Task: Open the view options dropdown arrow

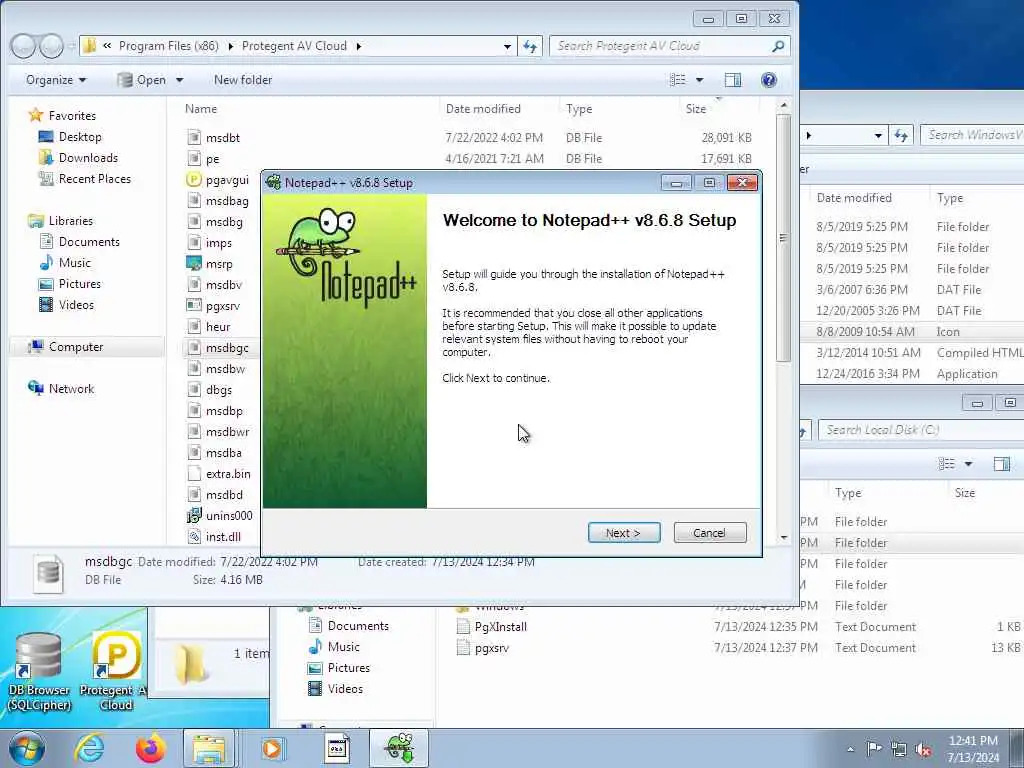Action: pos(699,80)
